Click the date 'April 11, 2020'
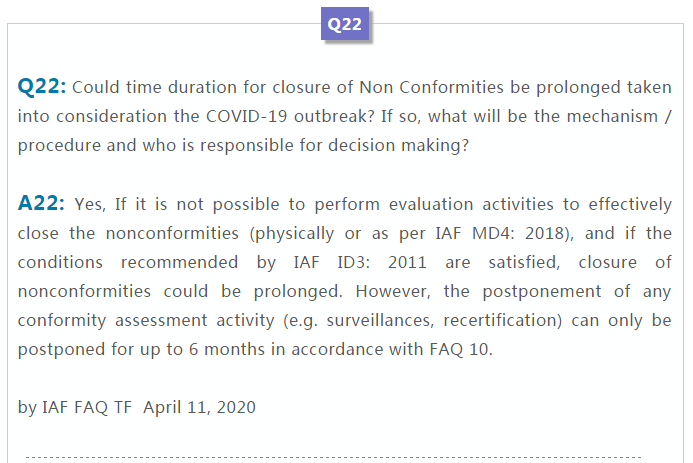This screenshot has width=693, height=463. [199, 407]
